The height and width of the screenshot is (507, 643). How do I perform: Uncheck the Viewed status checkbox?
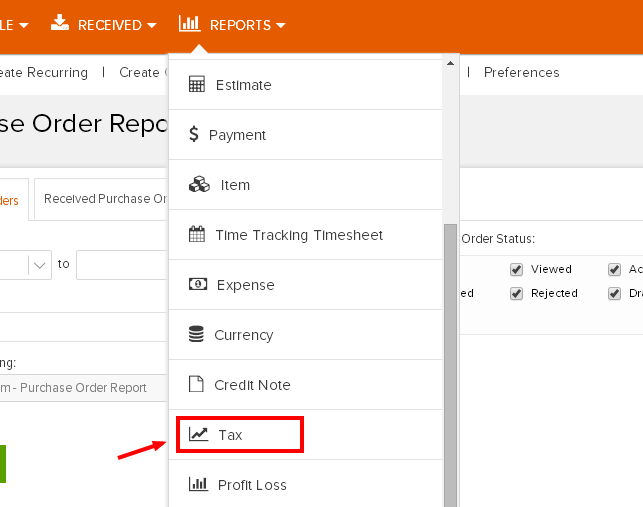[x=517, y=269]
